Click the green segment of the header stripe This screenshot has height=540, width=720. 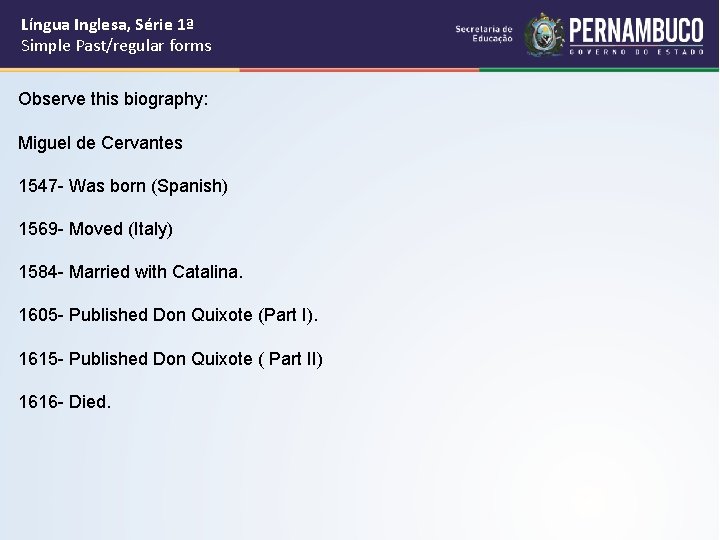pyautogui.click(x=599, y=70)
